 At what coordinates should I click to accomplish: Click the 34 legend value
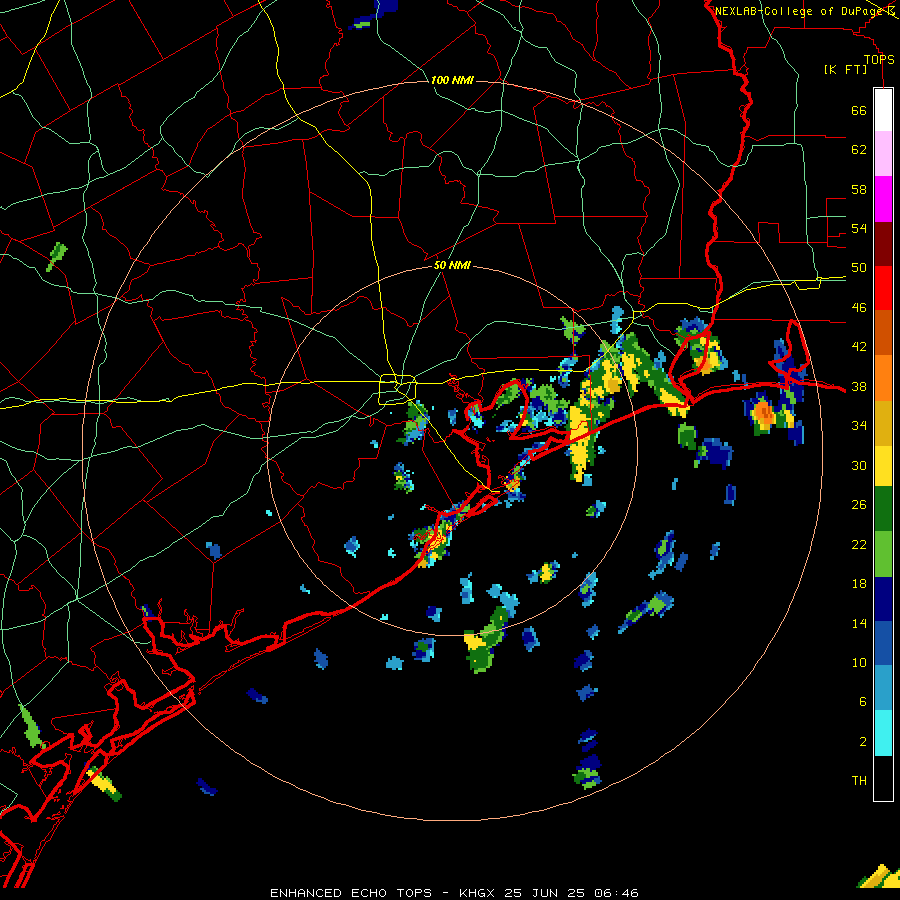(x=859, y=426)
